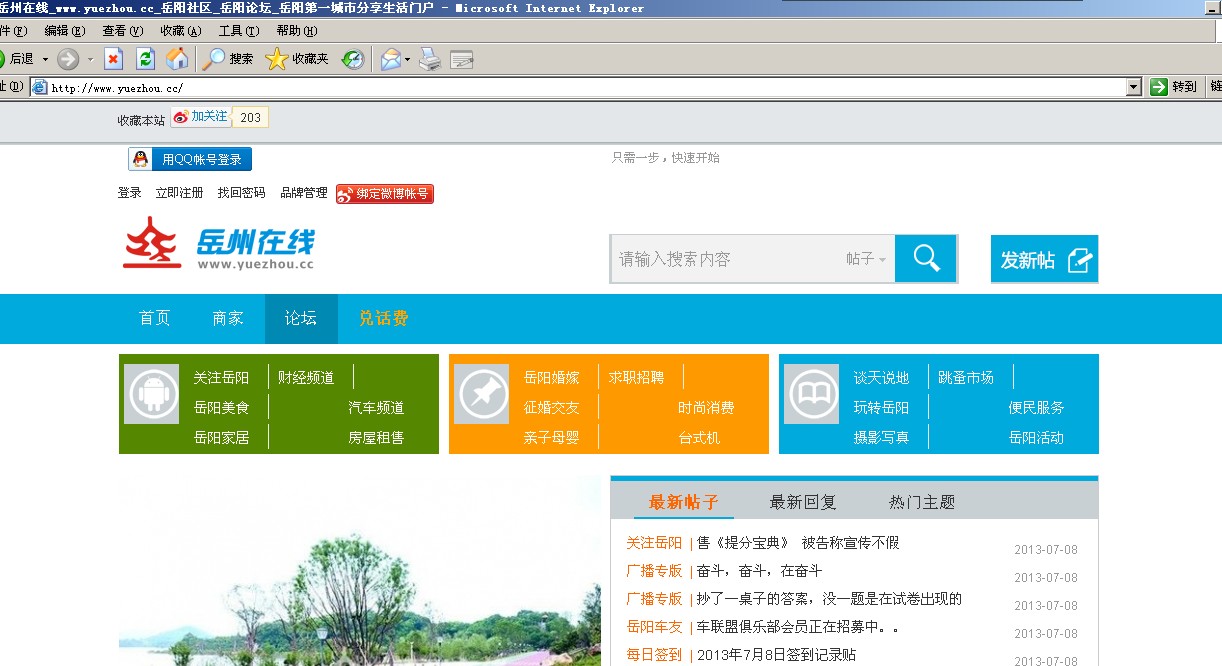Viewport: 1222px width, 666px height.
Task: Open the IE History icon
Action: coord(352,59)
